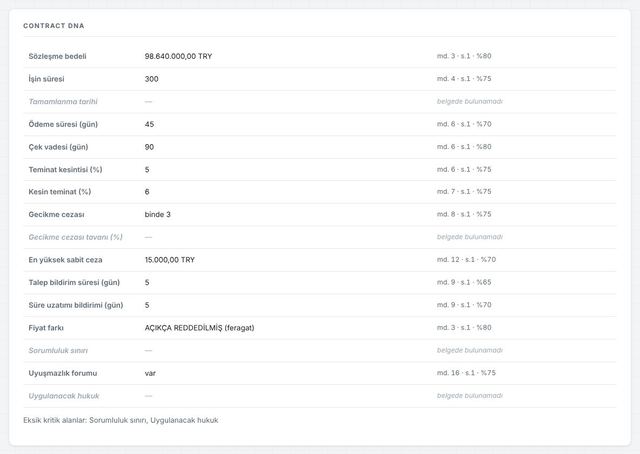The height and width of the screenshot is (454, 640).
Task: Open the md. 3 · s.1 · %80 reference for Sözleşme bedeli
Action: (464, 56)
